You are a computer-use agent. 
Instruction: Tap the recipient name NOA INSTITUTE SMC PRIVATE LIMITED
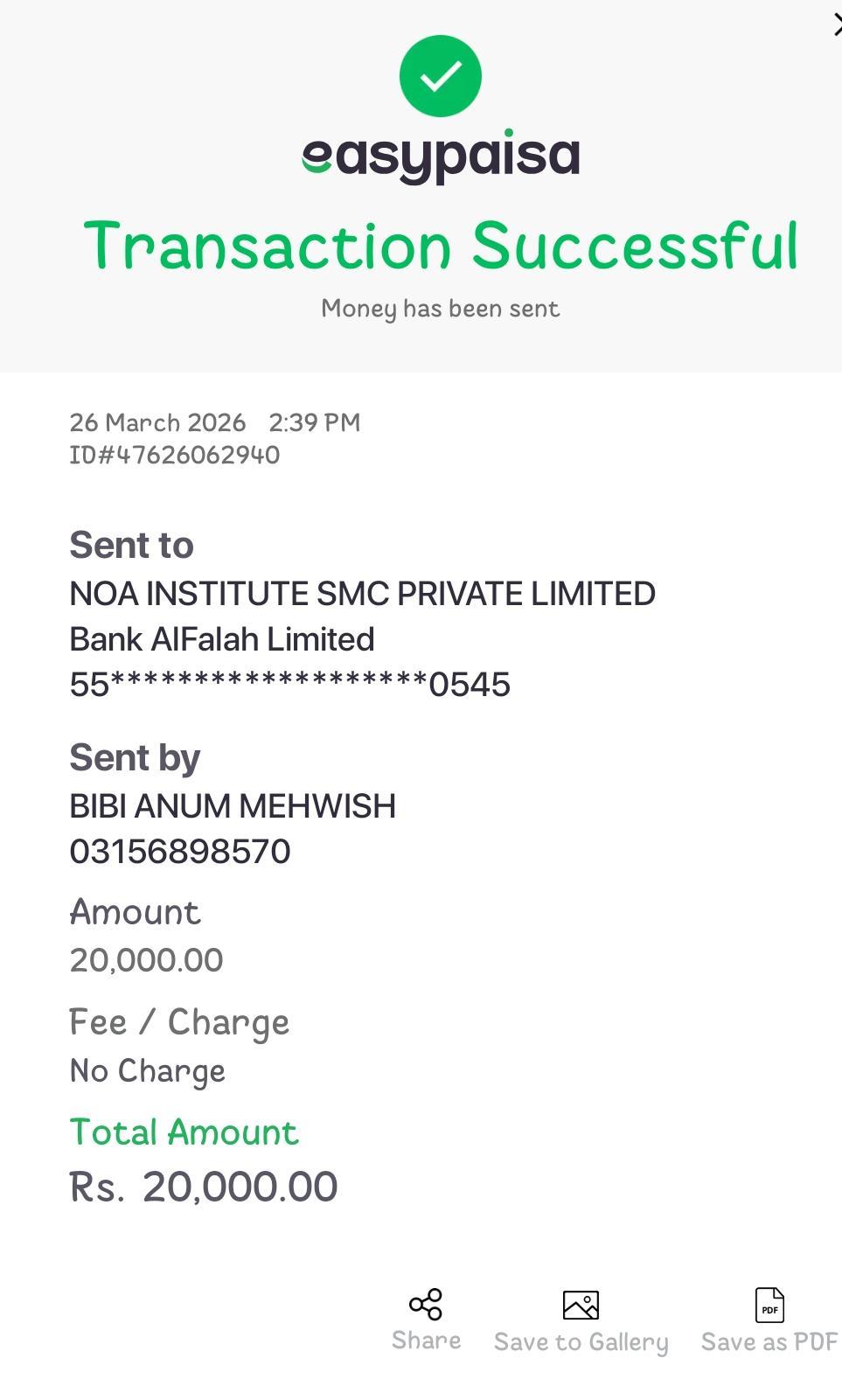(x=362, y=594)
